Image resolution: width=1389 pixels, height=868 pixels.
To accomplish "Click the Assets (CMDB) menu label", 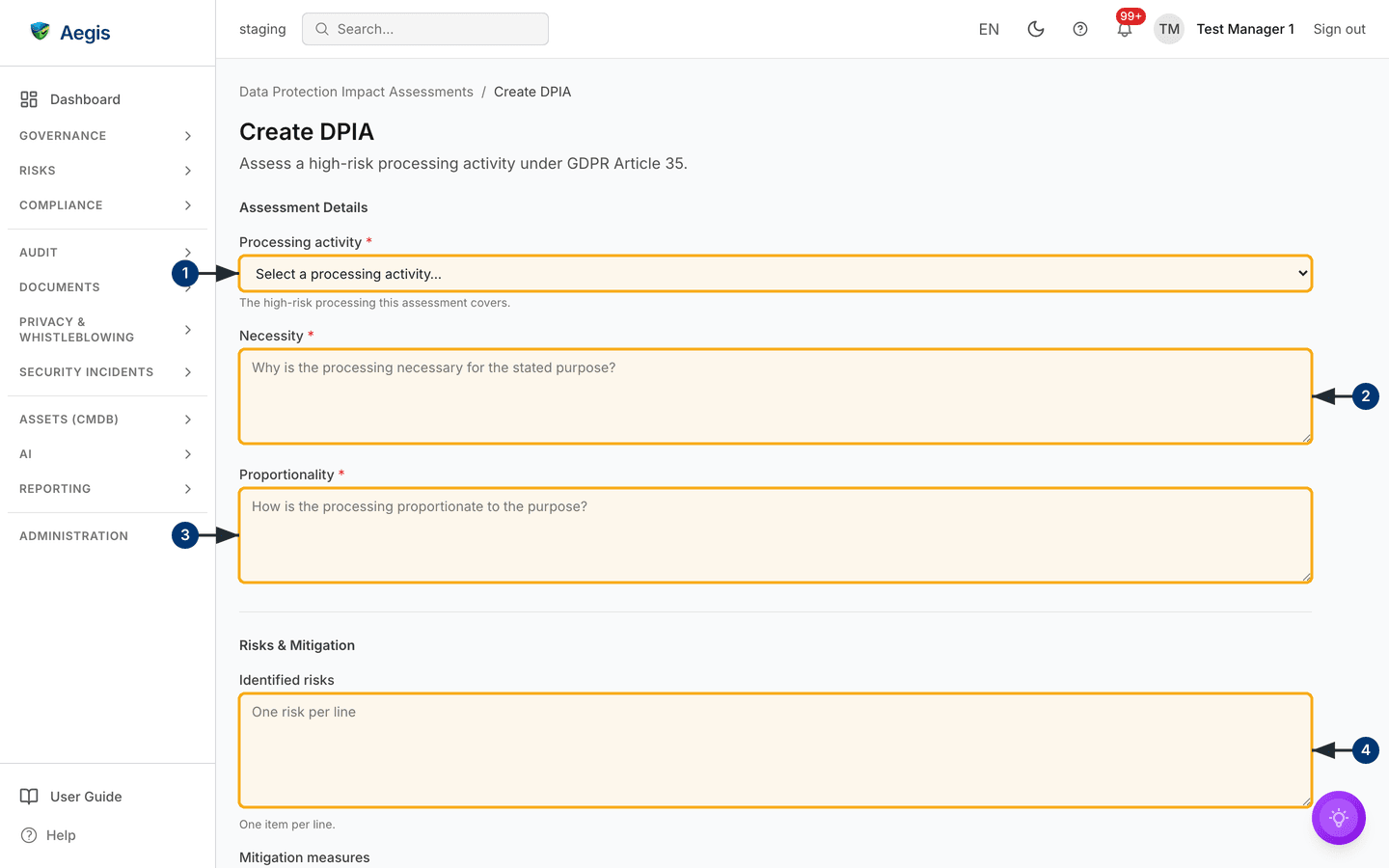I will [x=68, y=420].
